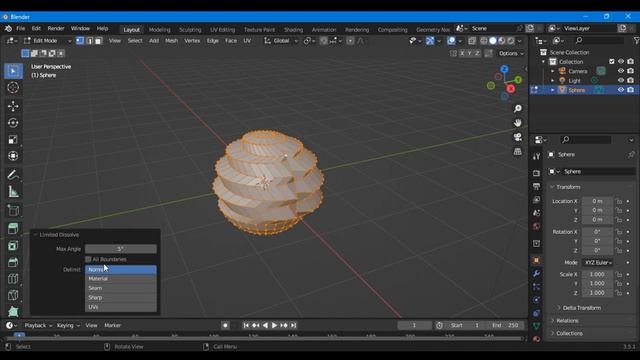
Task: Click the Max Angle value field
Action: [121, 249]
